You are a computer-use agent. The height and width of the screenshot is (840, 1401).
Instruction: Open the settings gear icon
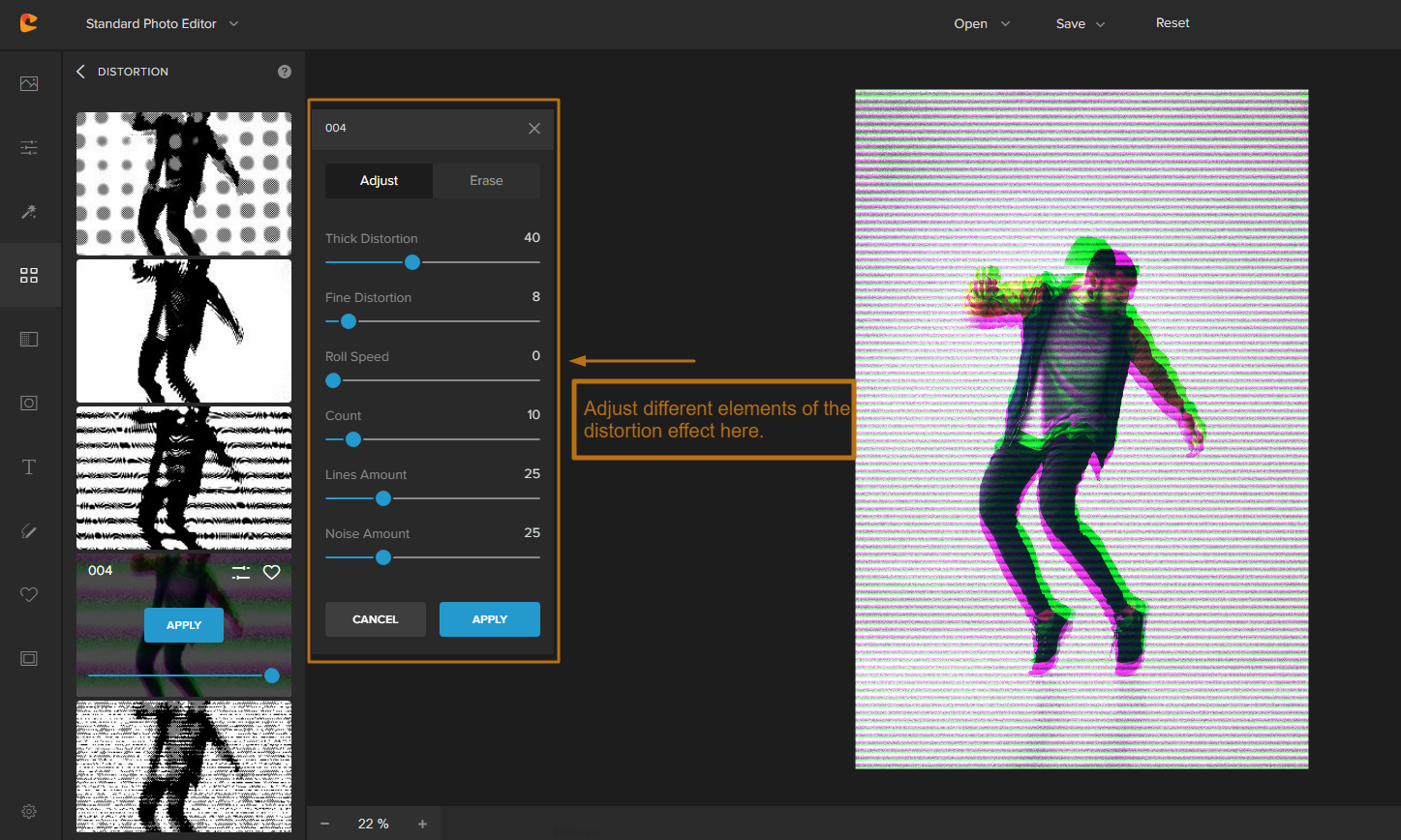tap(29, 811)
